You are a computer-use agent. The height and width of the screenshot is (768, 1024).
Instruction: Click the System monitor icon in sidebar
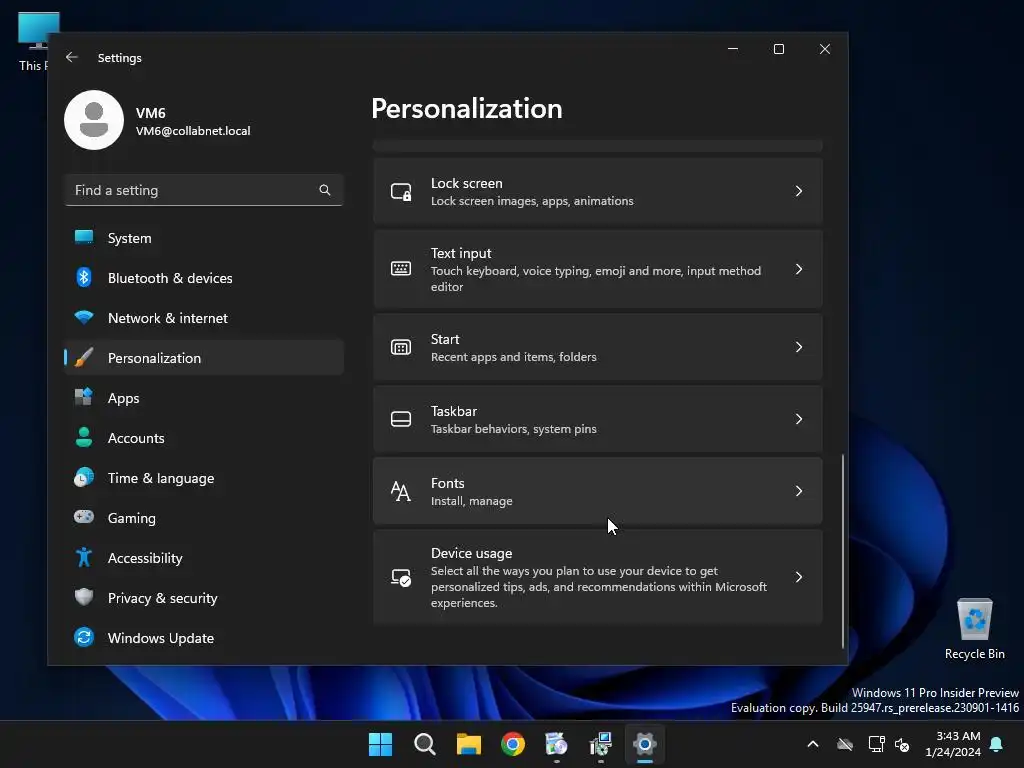[x=84, y=238]
